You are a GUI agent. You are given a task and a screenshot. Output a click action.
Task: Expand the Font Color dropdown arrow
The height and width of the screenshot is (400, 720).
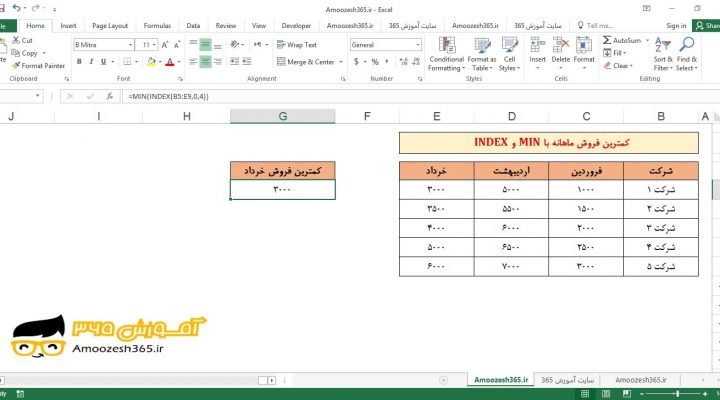tap(179, 62)
